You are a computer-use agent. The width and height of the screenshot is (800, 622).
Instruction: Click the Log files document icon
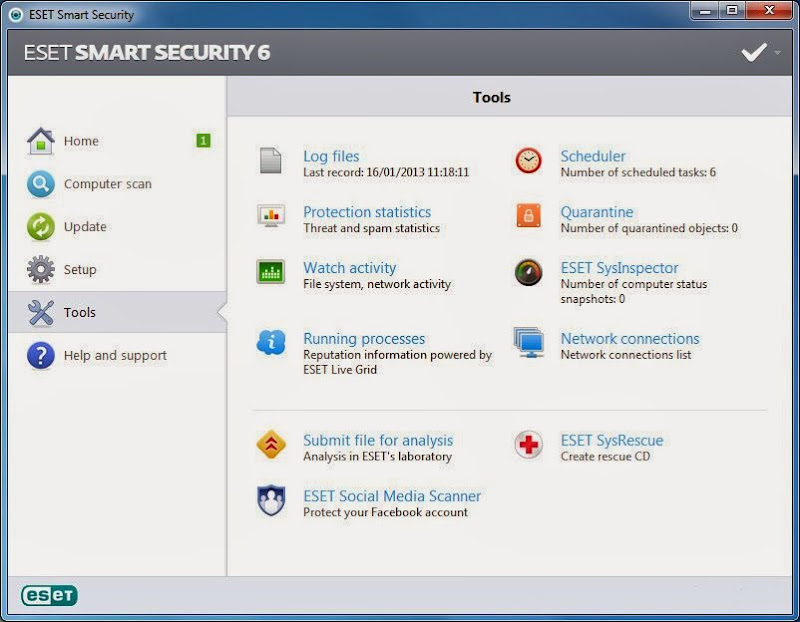[270, 161]
